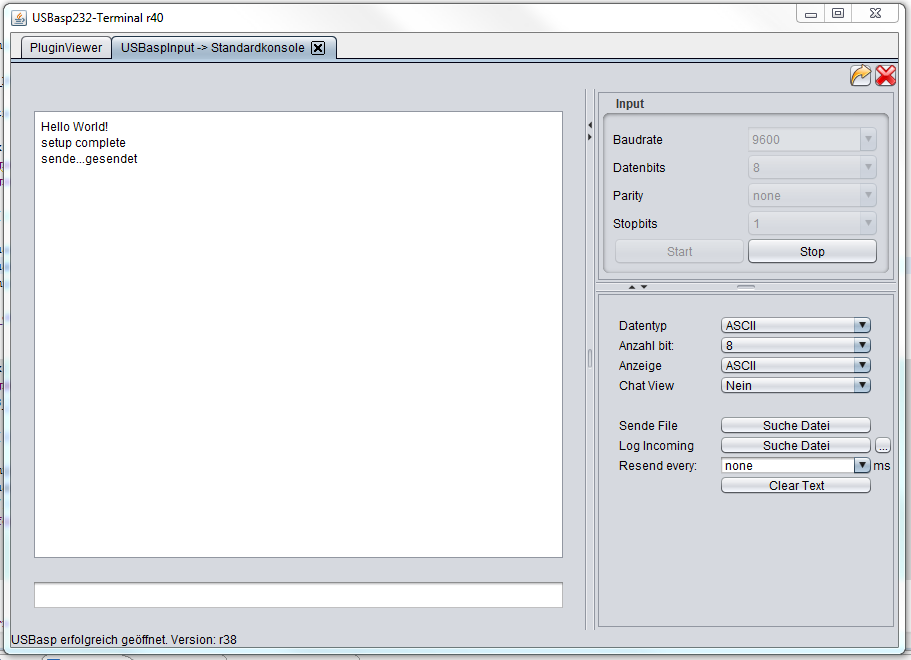Click the 'sende...gesendet' console line
Viewport: 911px width, 660px height.
89,159
